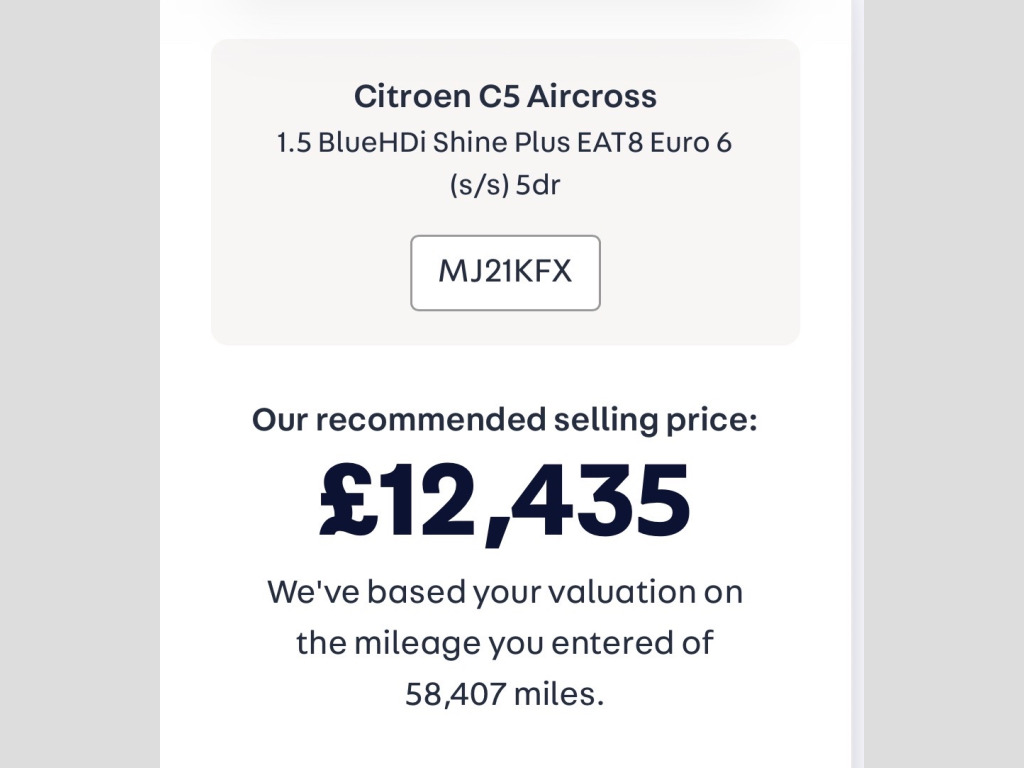
Task: Click the EAT8 gearbox text
Action: (x=609, y=143)
